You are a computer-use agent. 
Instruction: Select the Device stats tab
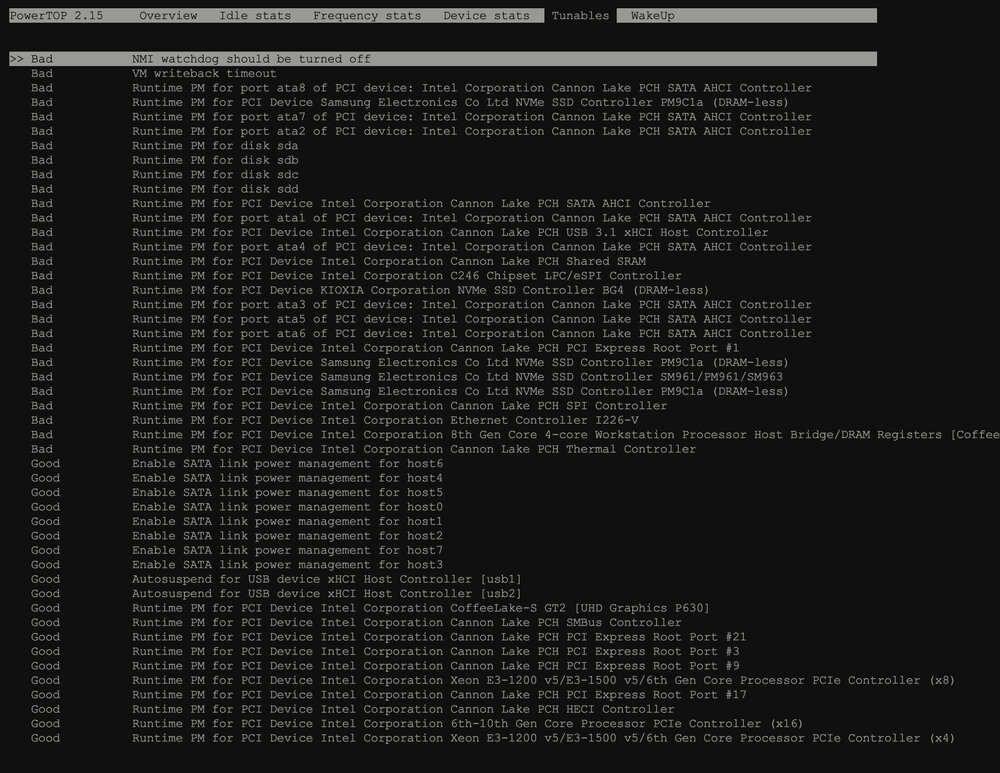(486, 15)
